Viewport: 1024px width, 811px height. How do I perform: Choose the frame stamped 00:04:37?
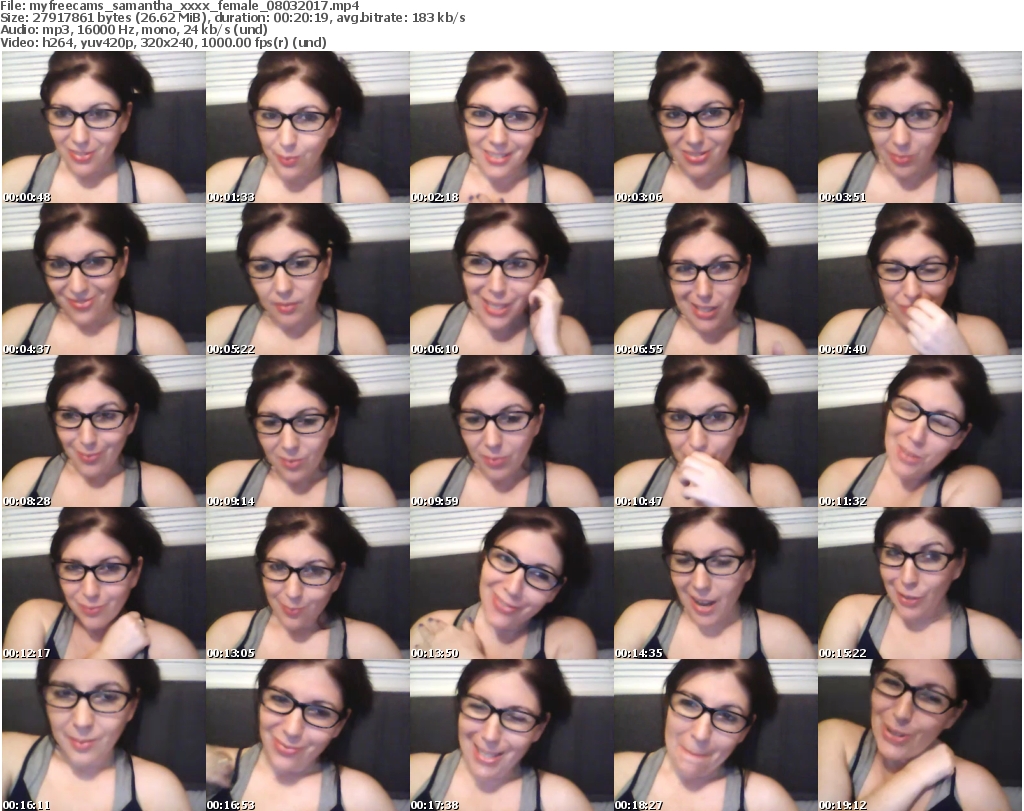[x=104, y=279]
